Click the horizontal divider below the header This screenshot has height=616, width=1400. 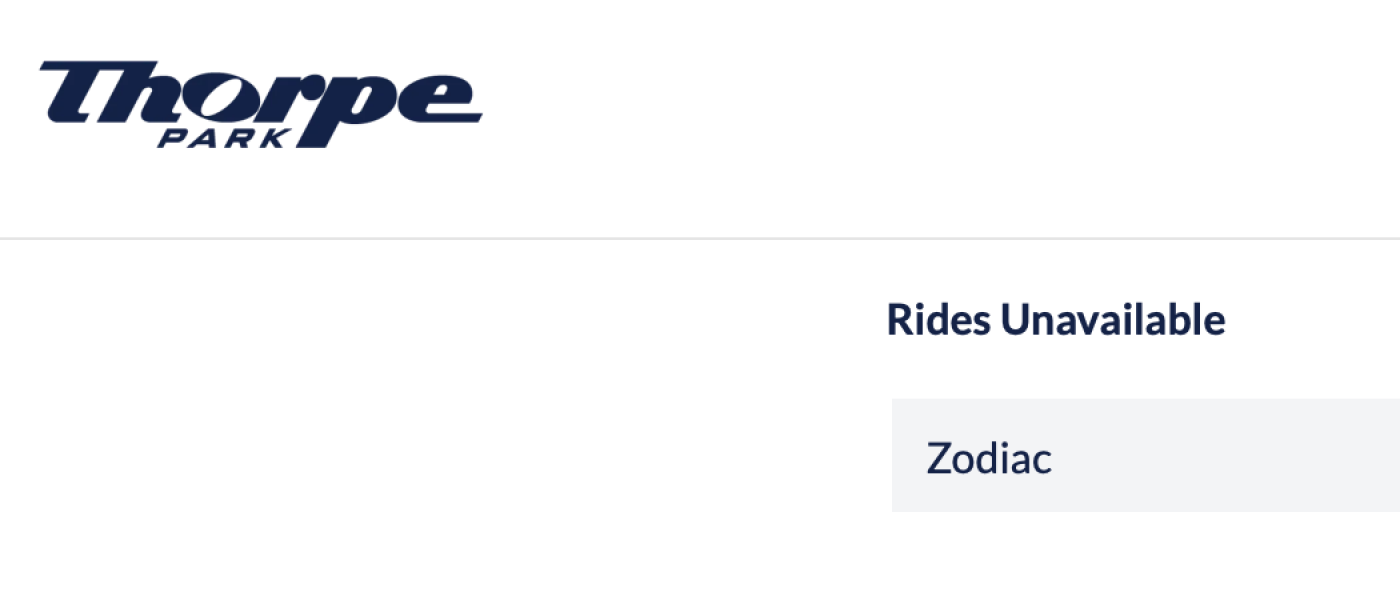click(700, 239)
